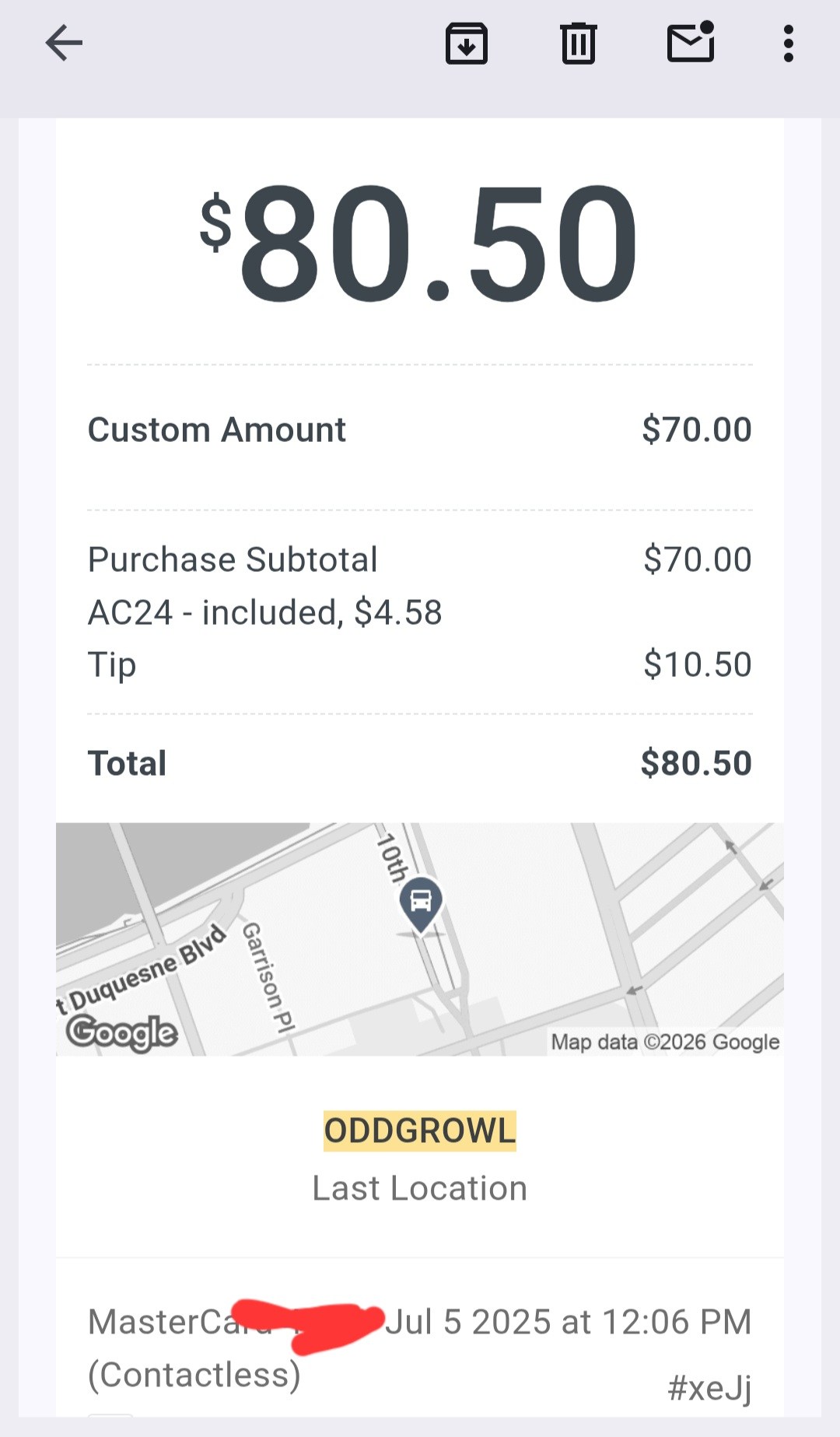The image size is (840, 1437).
Task: Tap the Last Location text
Action: (419, 1188)
